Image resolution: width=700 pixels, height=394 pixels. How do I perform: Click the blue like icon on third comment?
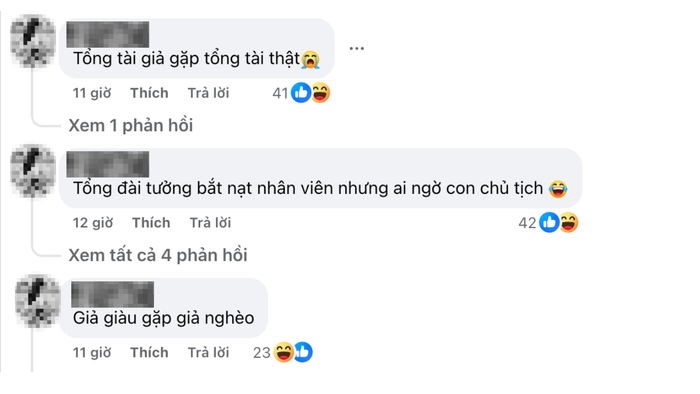click(x=304, y=352)
